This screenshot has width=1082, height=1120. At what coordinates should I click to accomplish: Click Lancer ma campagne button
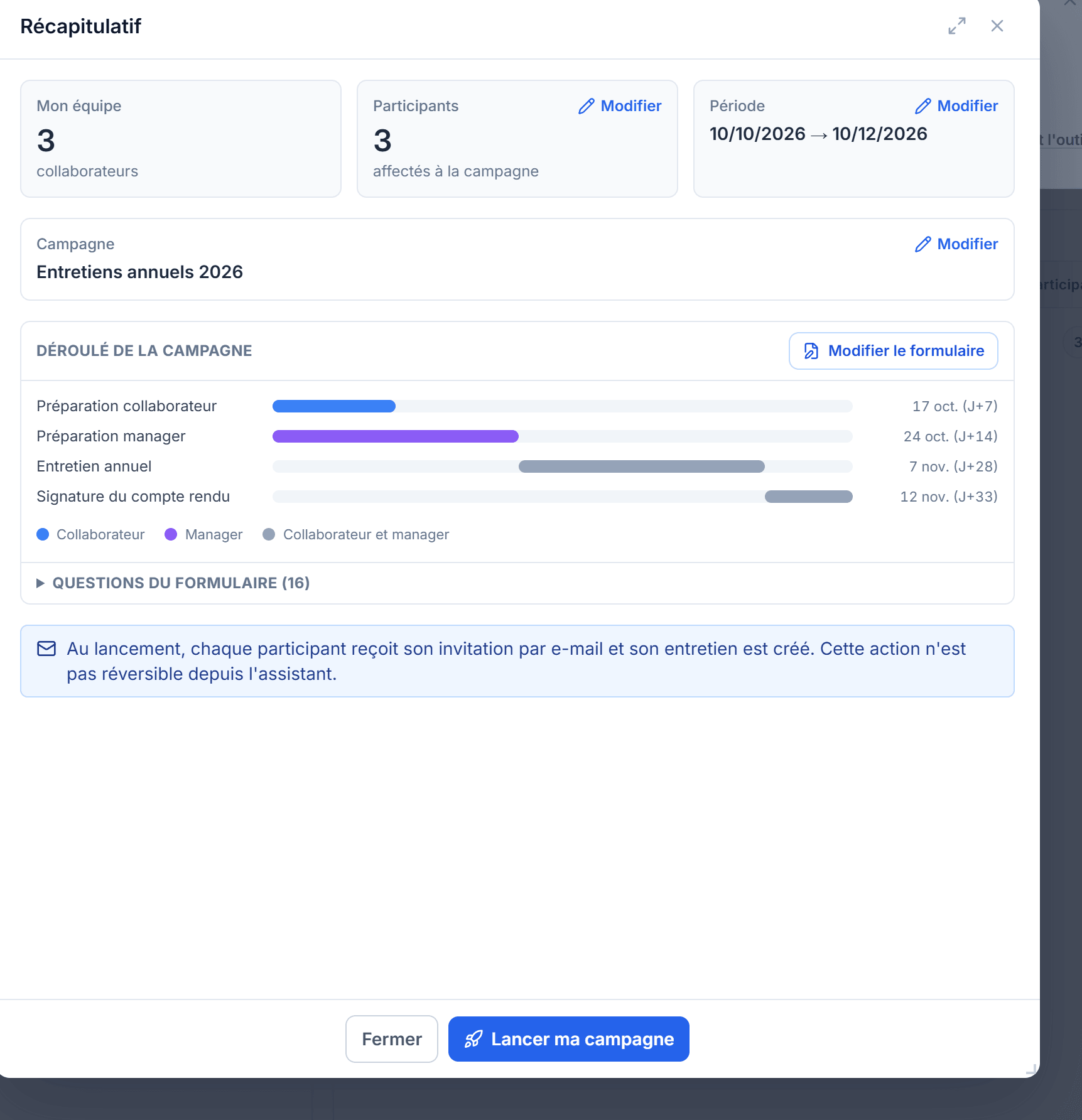[569, 1039]
